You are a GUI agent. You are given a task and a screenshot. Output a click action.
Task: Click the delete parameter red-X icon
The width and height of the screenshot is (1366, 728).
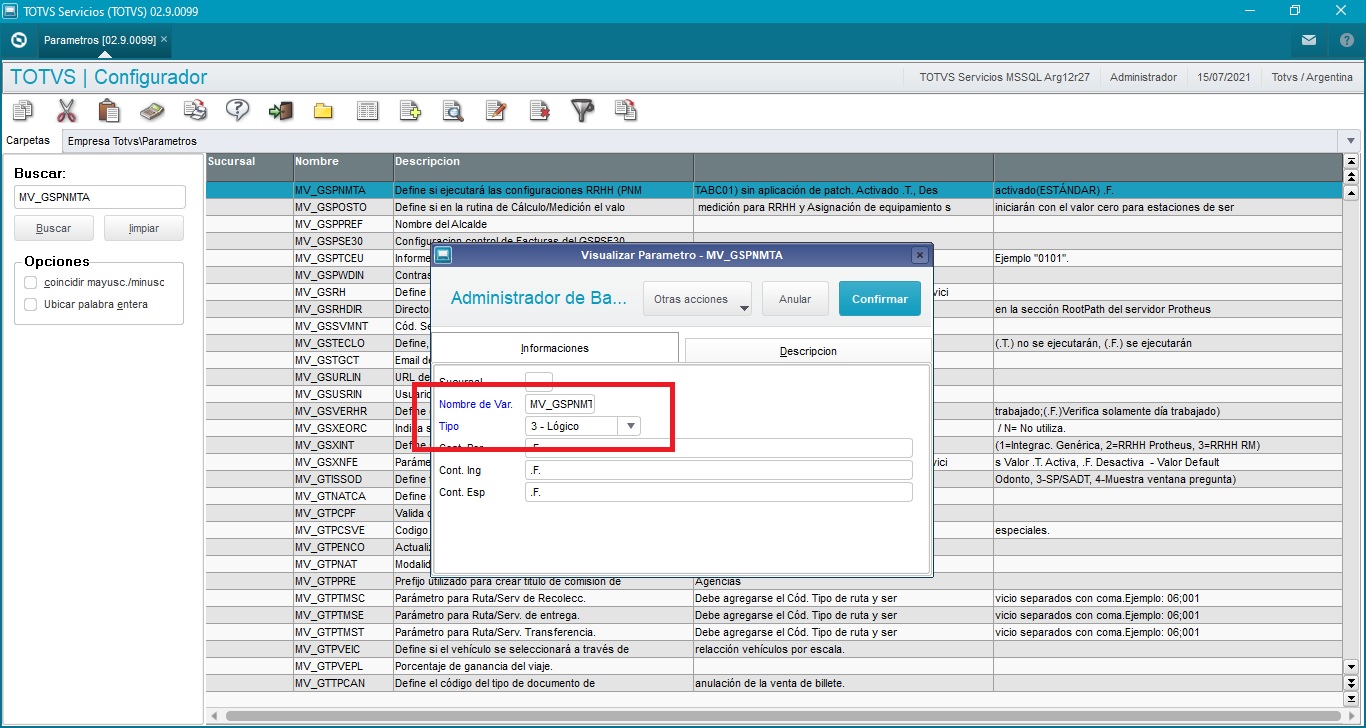coord(539,110)
